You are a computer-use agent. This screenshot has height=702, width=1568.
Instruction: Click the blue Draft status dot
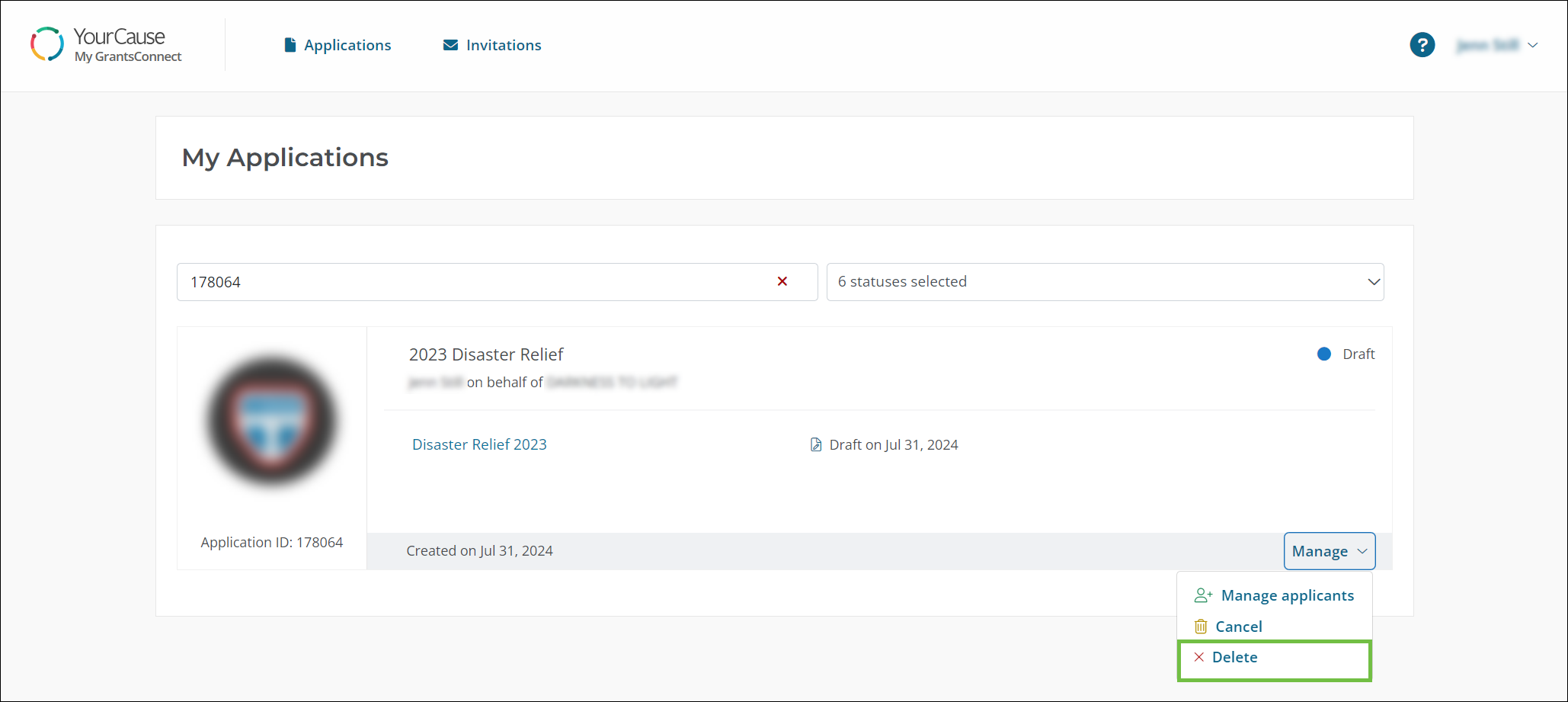[1323, 354]
